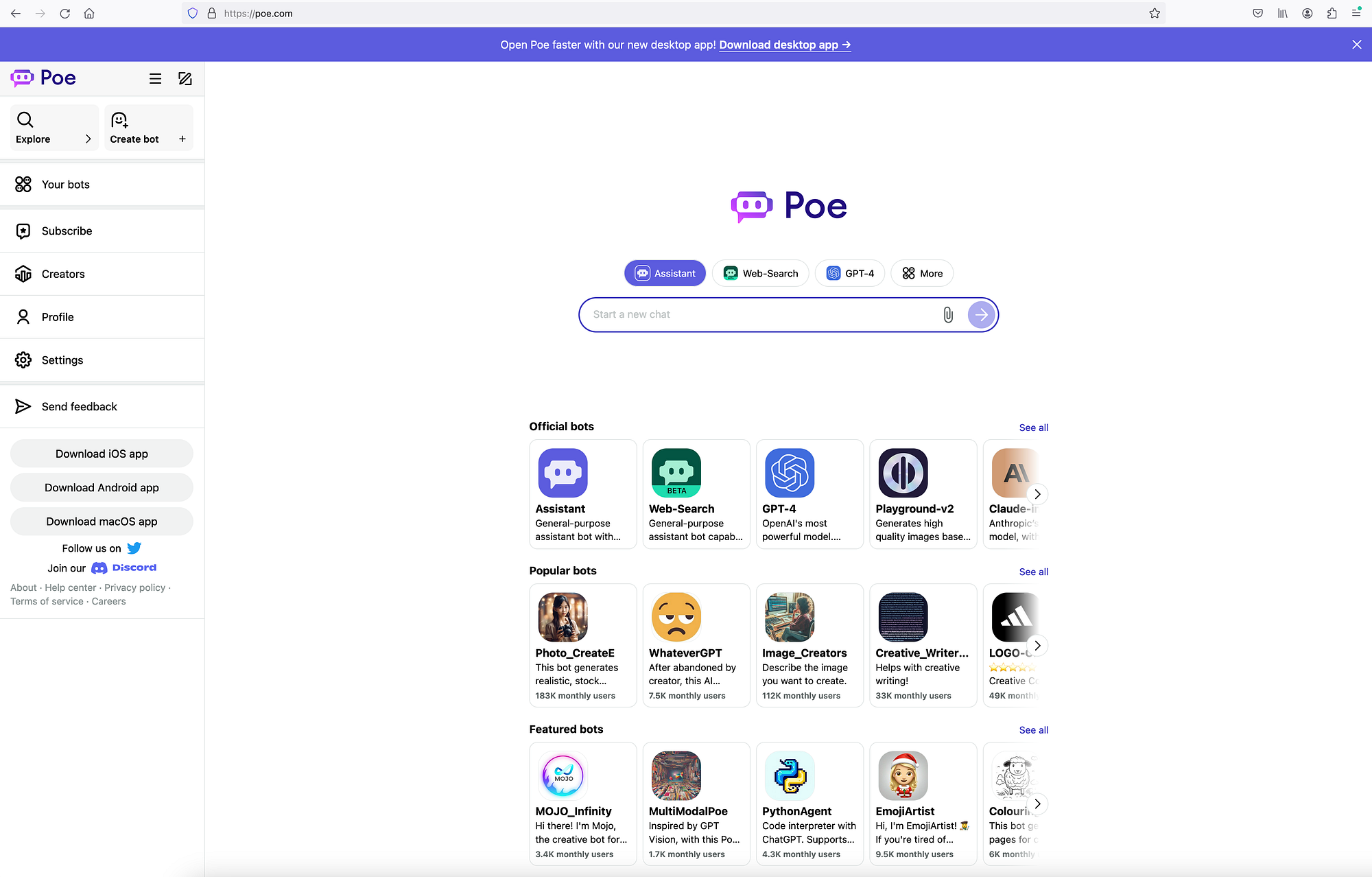Open the EmojiArtist bot card

coord(923,804)
